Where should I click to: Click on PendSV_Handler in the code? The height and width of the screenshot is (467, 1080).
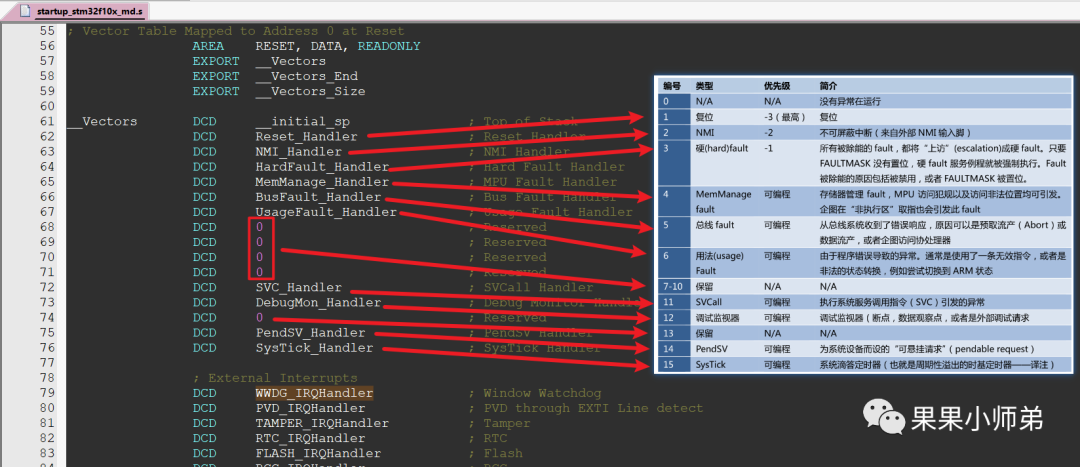click(x=309, y=333)
